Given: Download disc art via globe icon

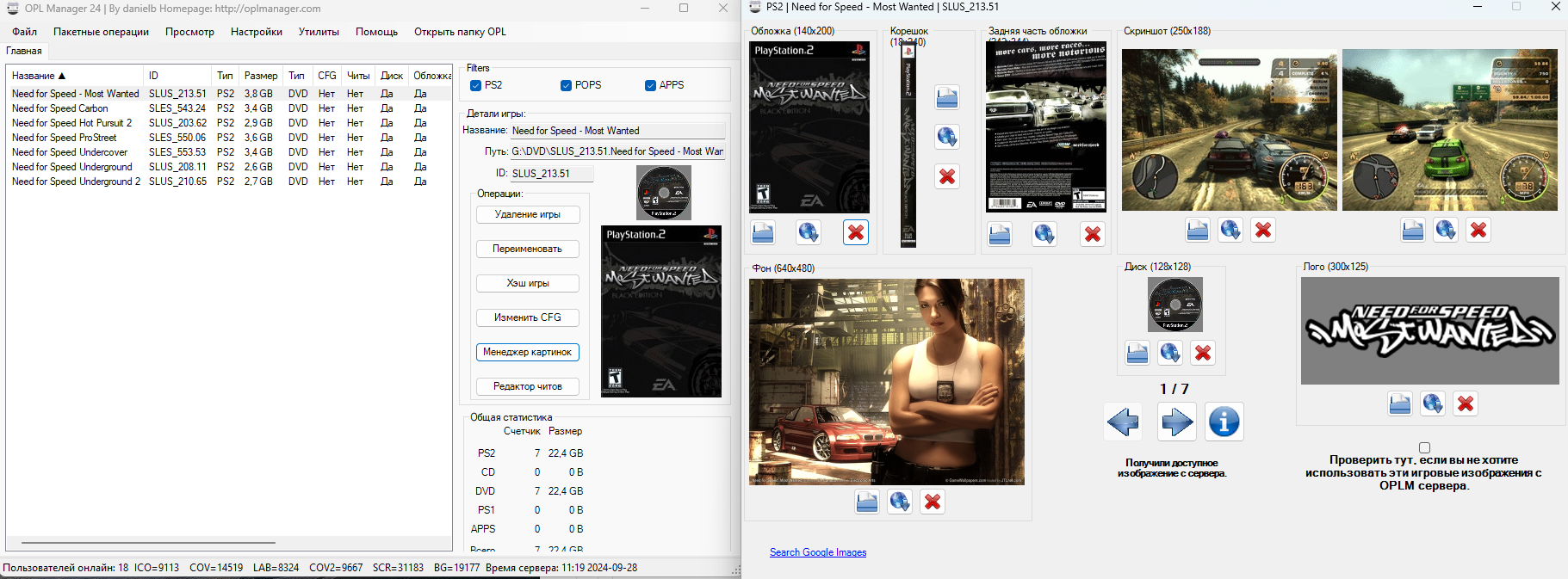Looking at the screenshot, I should coord(1170,353).
